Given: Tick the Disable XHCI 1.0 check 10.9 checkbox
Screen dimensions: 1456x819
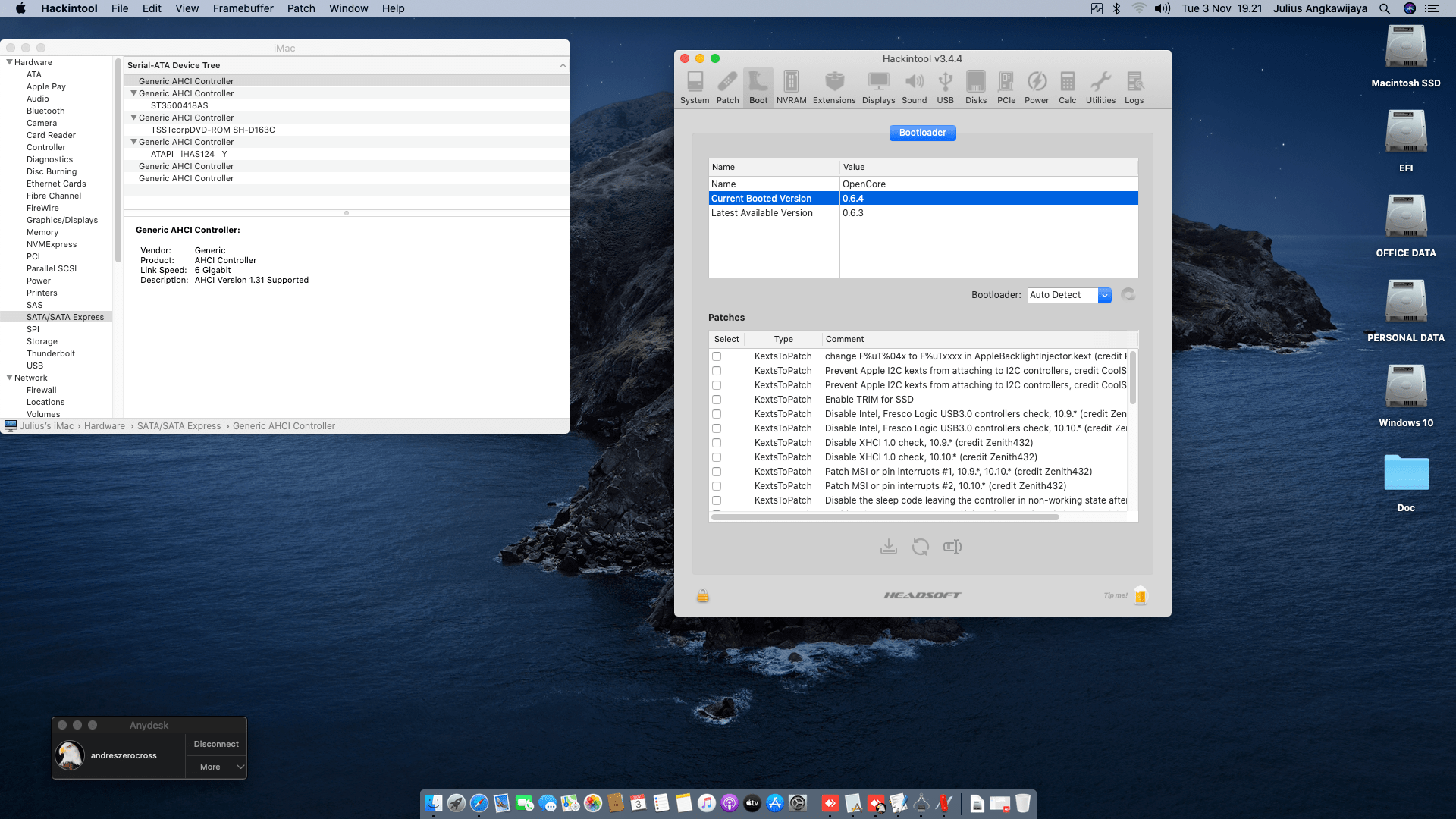Looking at the screenshot, I should point(717,443).
